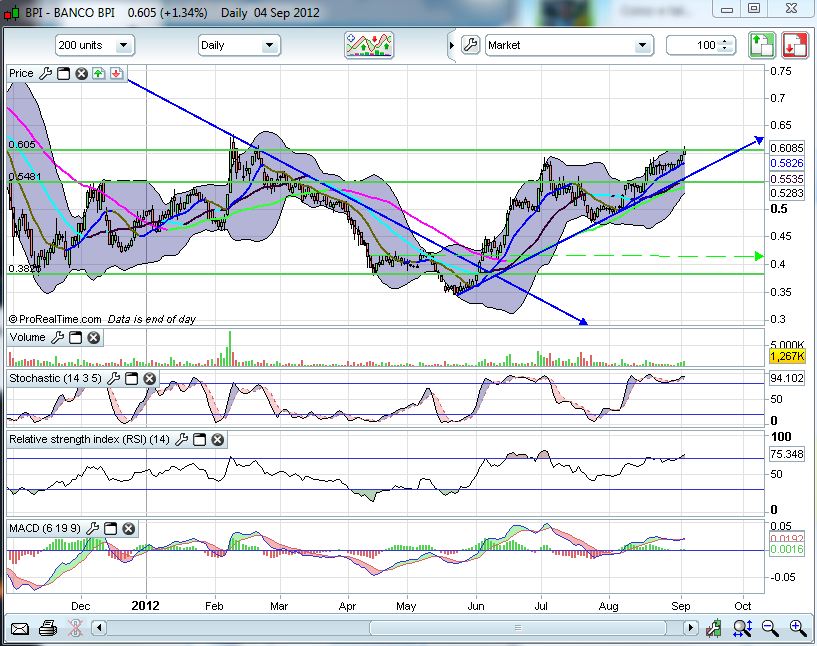
Task: Click the MACD (6 19 9) label
Action: (45, 529)
